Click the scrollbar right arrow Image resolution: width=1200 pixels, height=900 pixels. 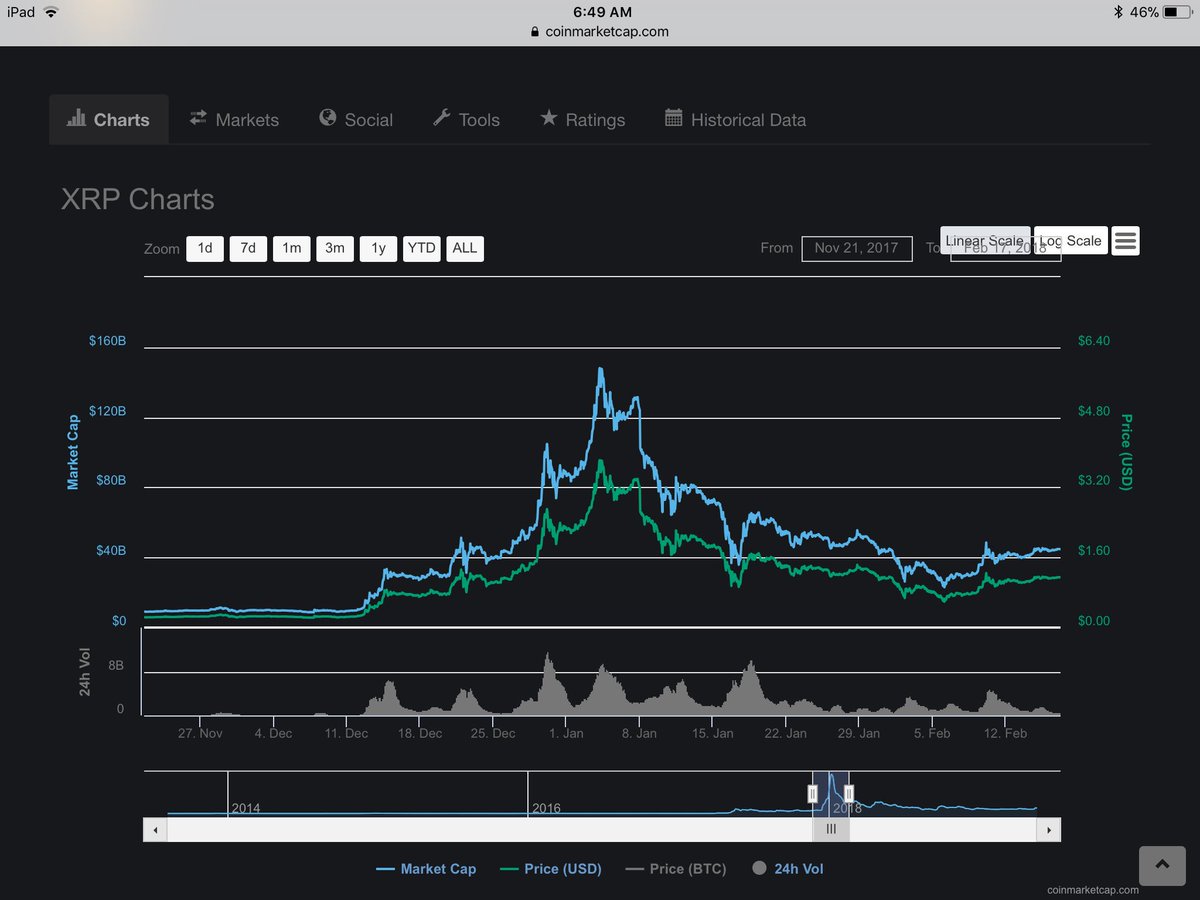point(1049,829)
